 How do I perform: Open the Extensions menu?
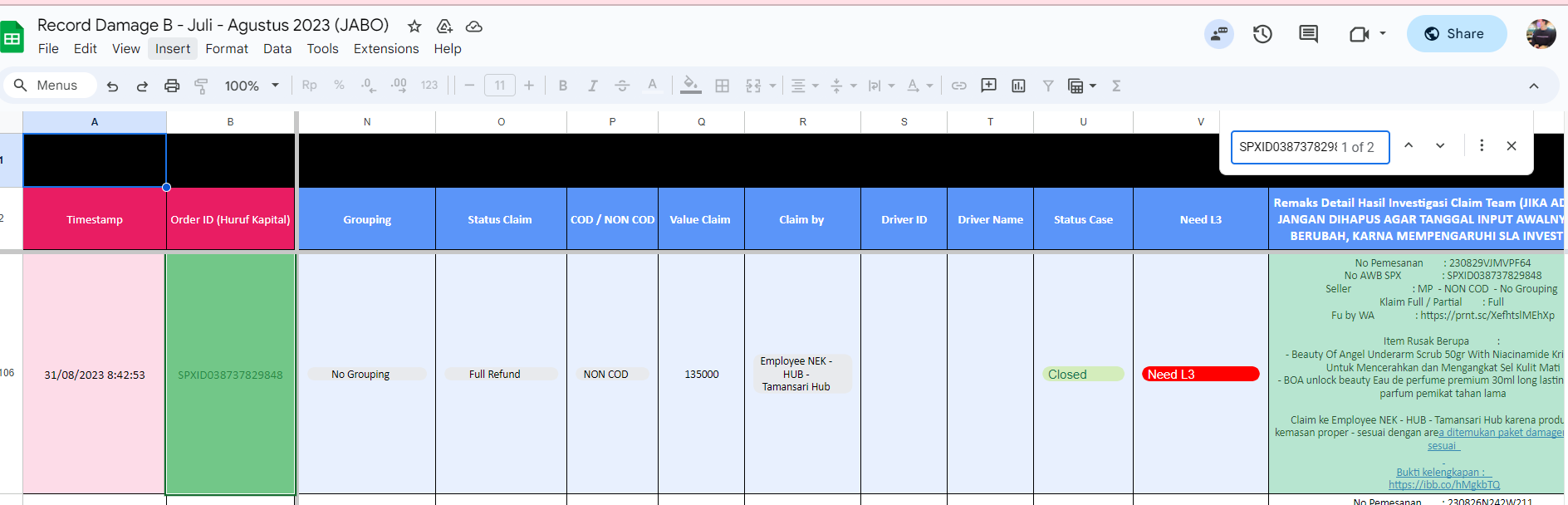pos(386,48)
